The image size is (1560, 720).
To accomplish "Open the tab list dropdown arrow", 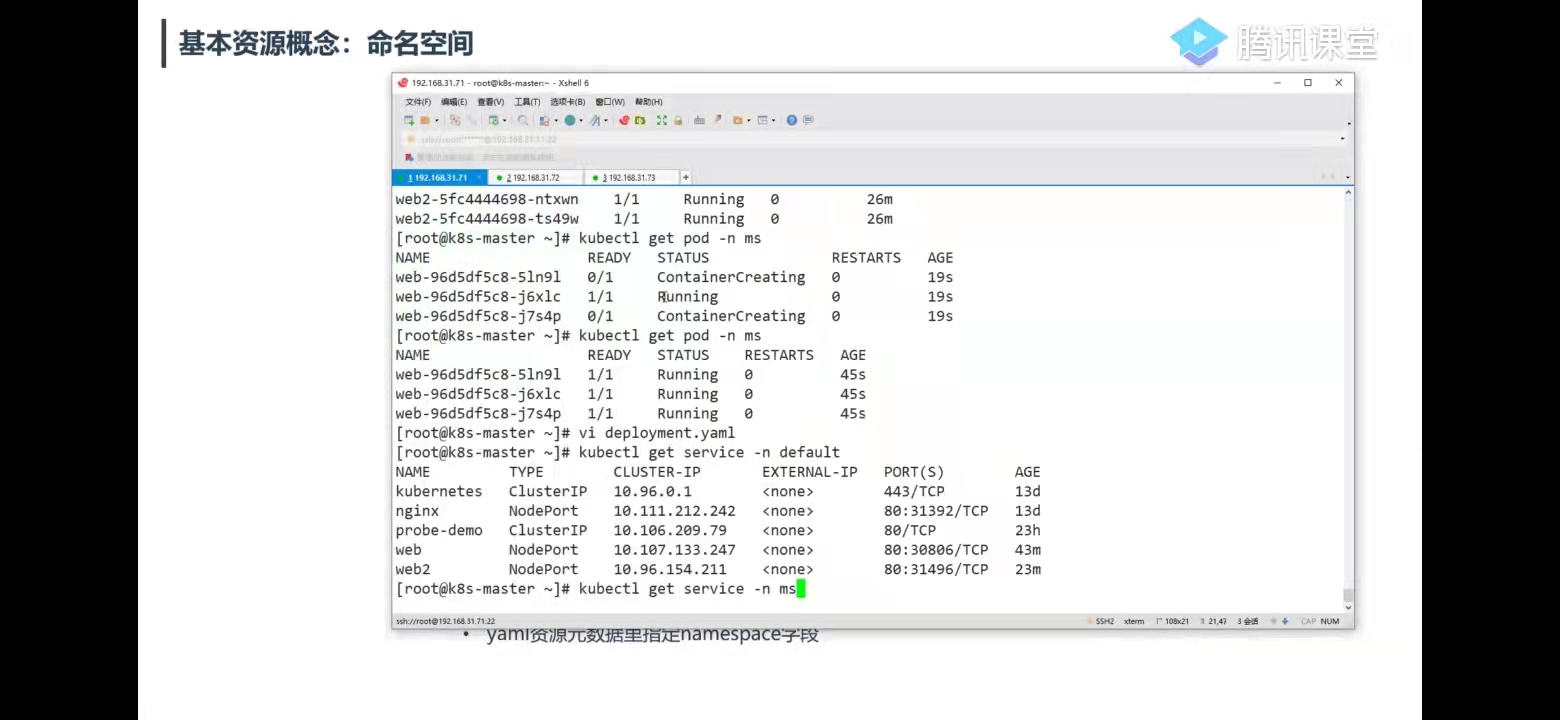I will (x=1347, y=178).
